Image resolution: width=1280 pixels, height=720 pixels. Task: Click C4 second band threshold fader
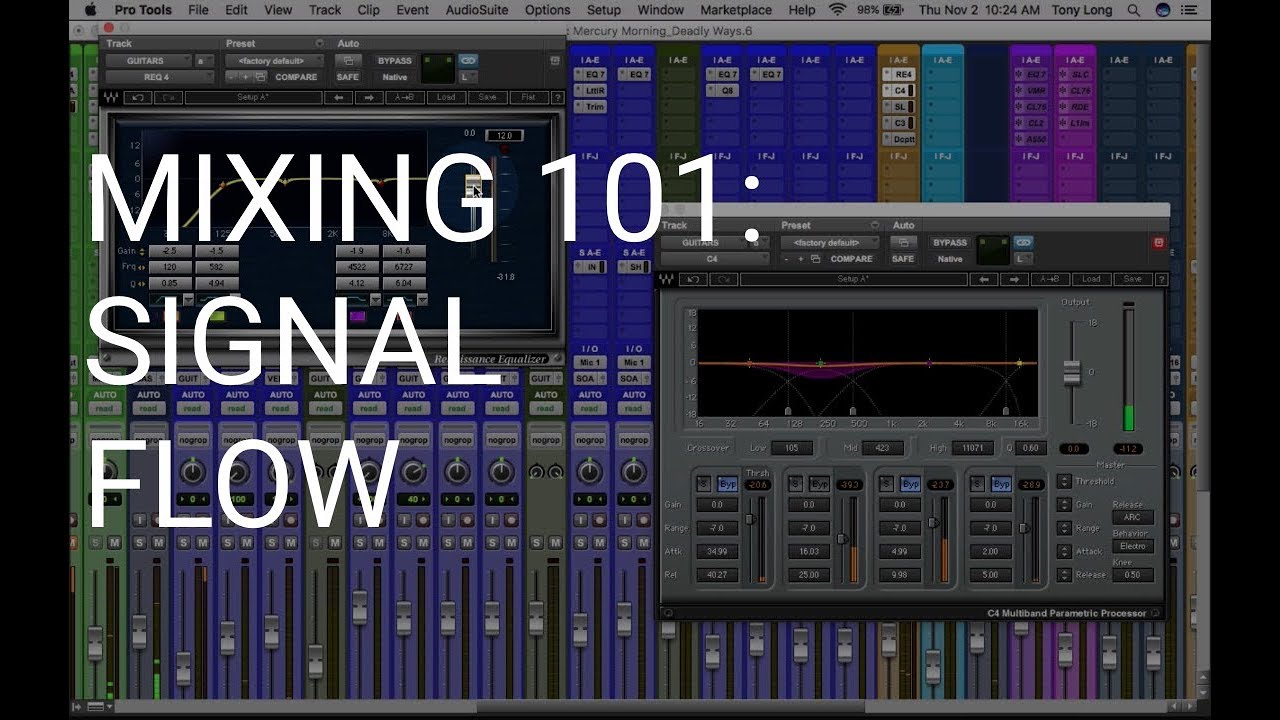pos(842,538)
